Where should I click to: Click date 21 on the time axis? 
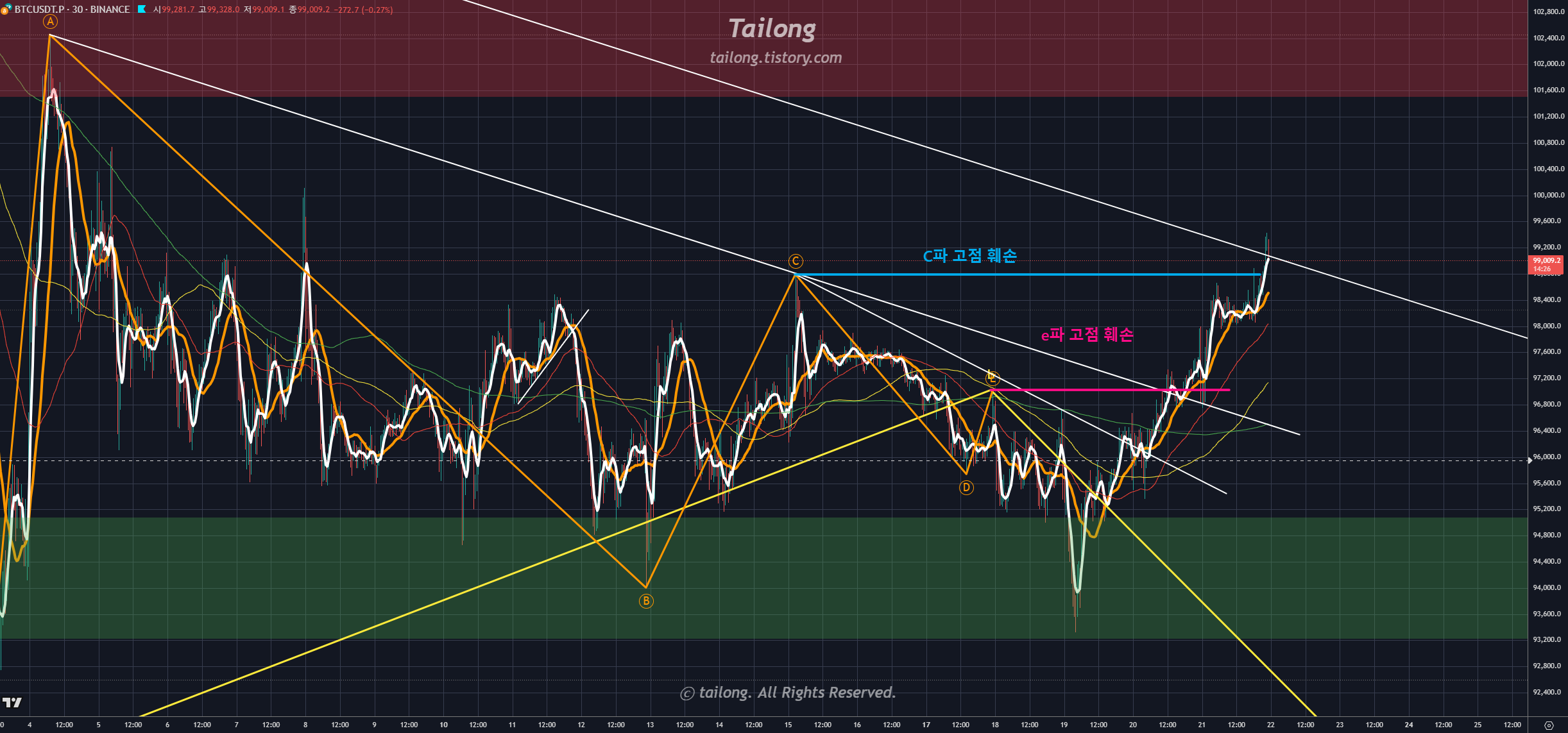tap(1202, 725)
